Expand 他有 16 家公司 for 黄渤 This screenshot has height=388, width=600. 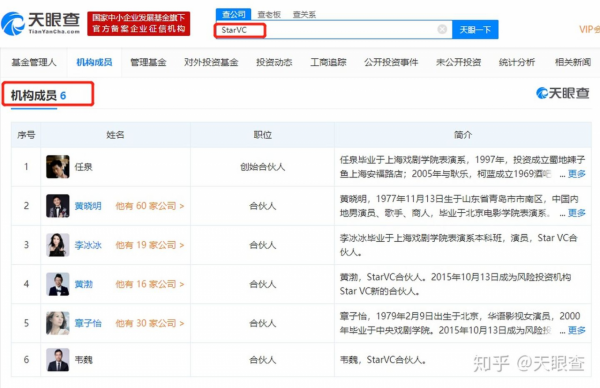(x=150, y=284)
